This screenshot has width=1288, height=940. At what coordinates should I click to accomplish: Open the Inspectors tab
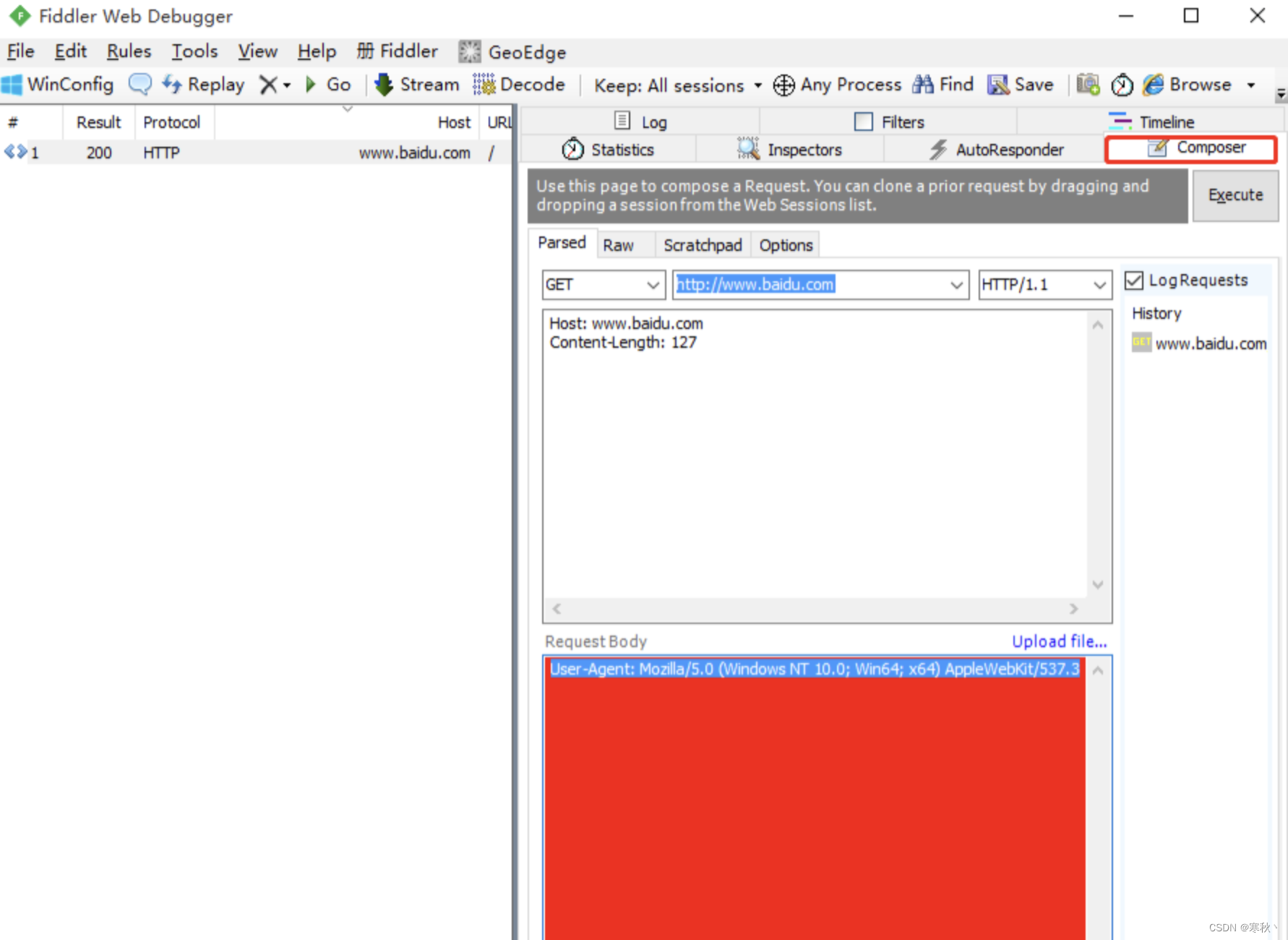point(789,150)
